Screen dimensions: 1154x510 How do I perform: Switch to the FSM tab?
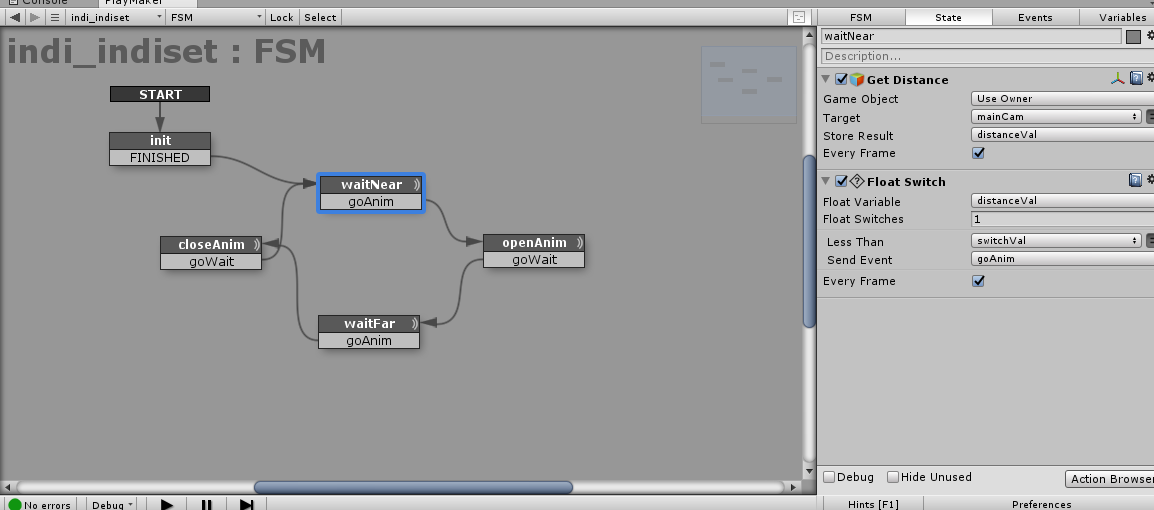pyautogui.click(x=860, y=17)
